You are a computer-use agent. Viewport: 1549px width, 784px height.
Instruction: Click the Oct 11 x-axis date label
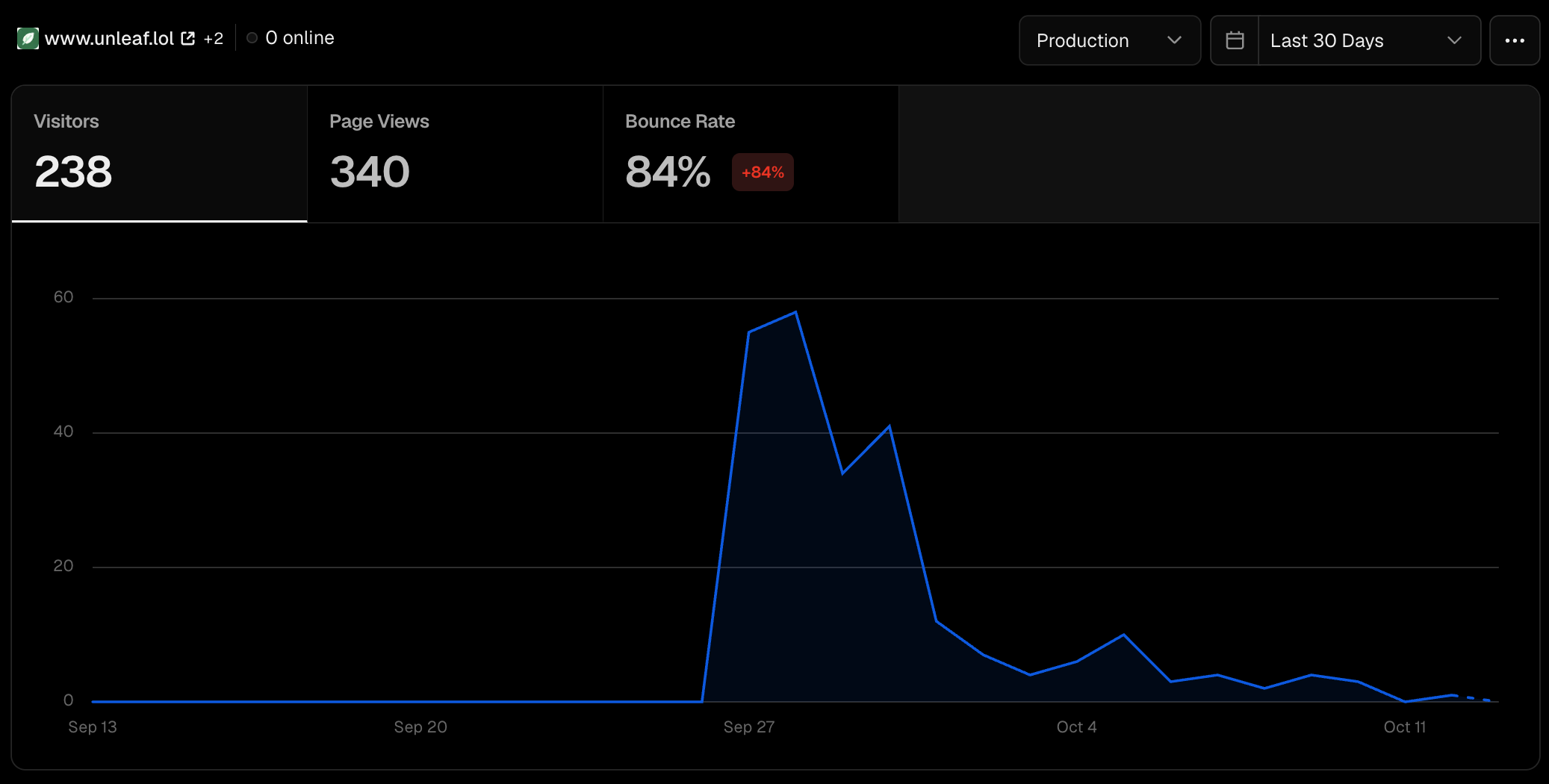[1405, 727]
